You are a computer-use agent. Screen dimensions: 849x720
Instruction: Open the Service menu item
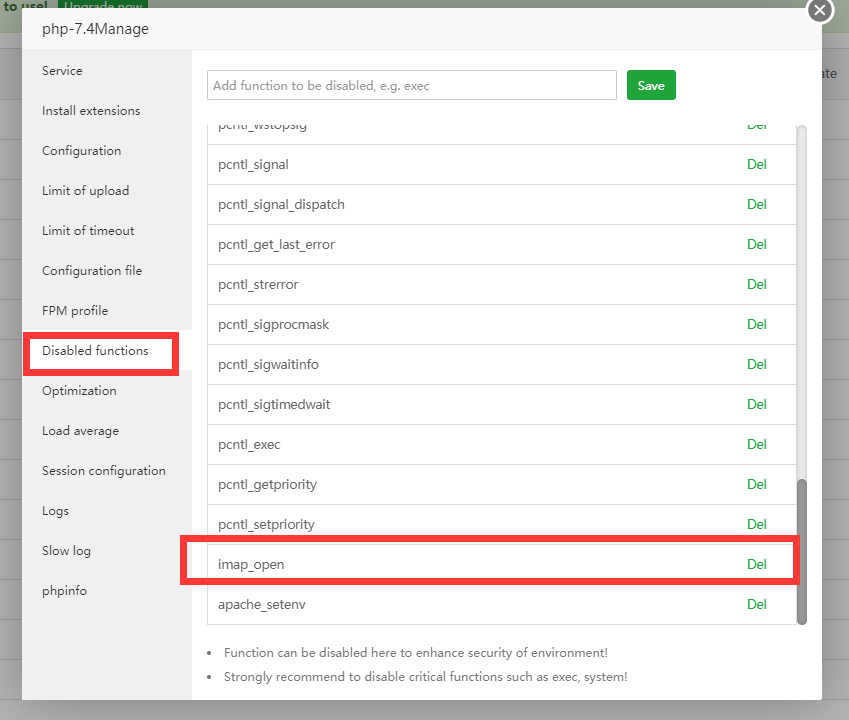[x=62, y=71]
